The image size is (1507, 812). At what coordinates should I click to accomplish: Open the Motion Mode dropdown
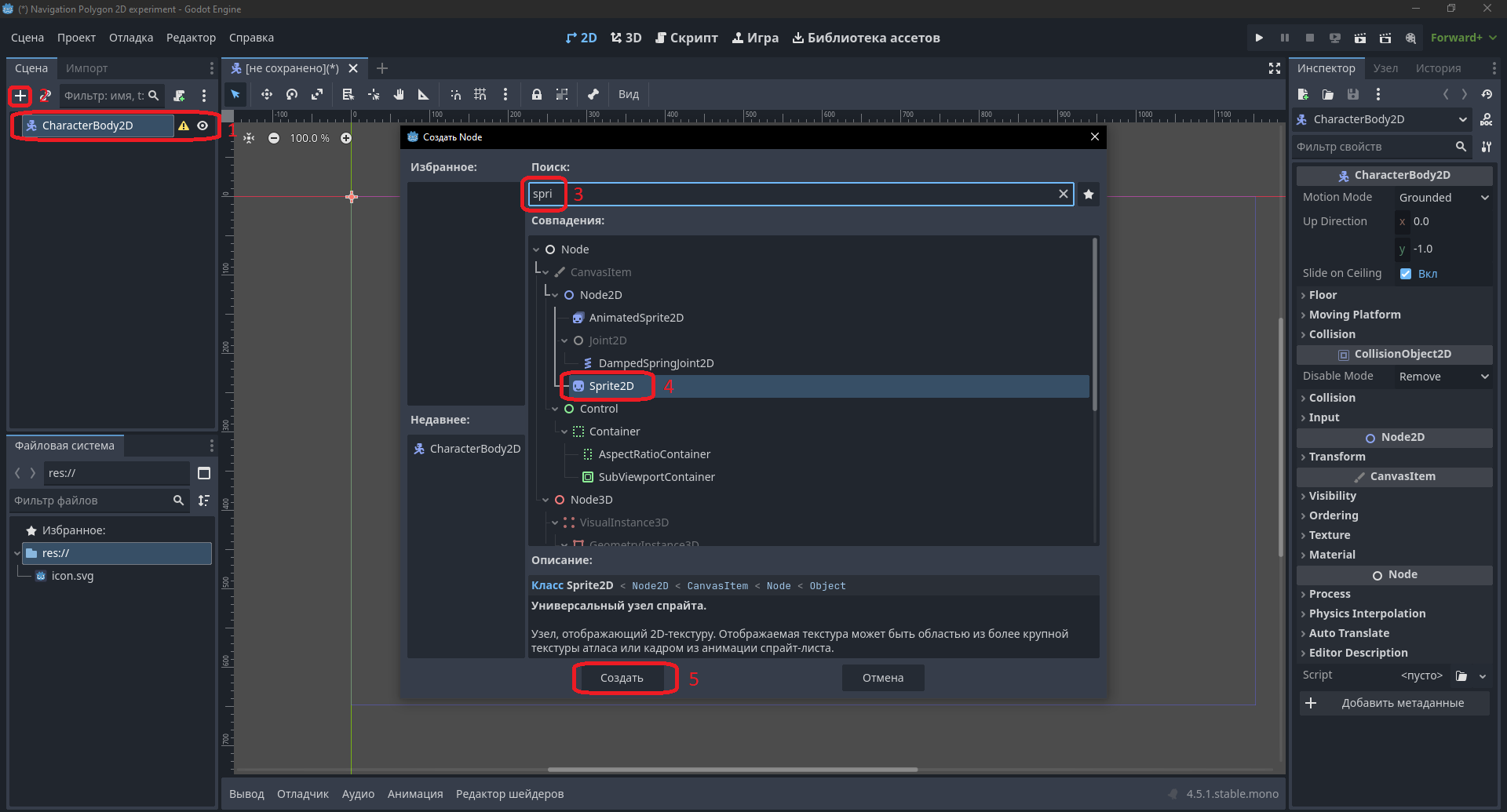tap(1443, 198)
